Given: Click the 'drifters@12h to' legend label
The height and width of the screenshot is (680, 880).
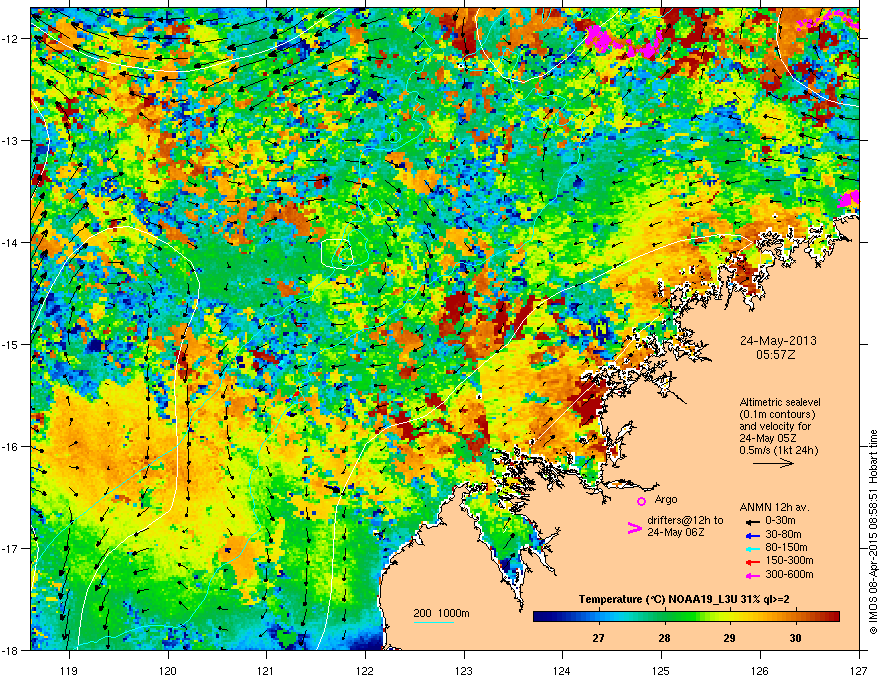Looking at the screenshot, I should pos(685,520).
